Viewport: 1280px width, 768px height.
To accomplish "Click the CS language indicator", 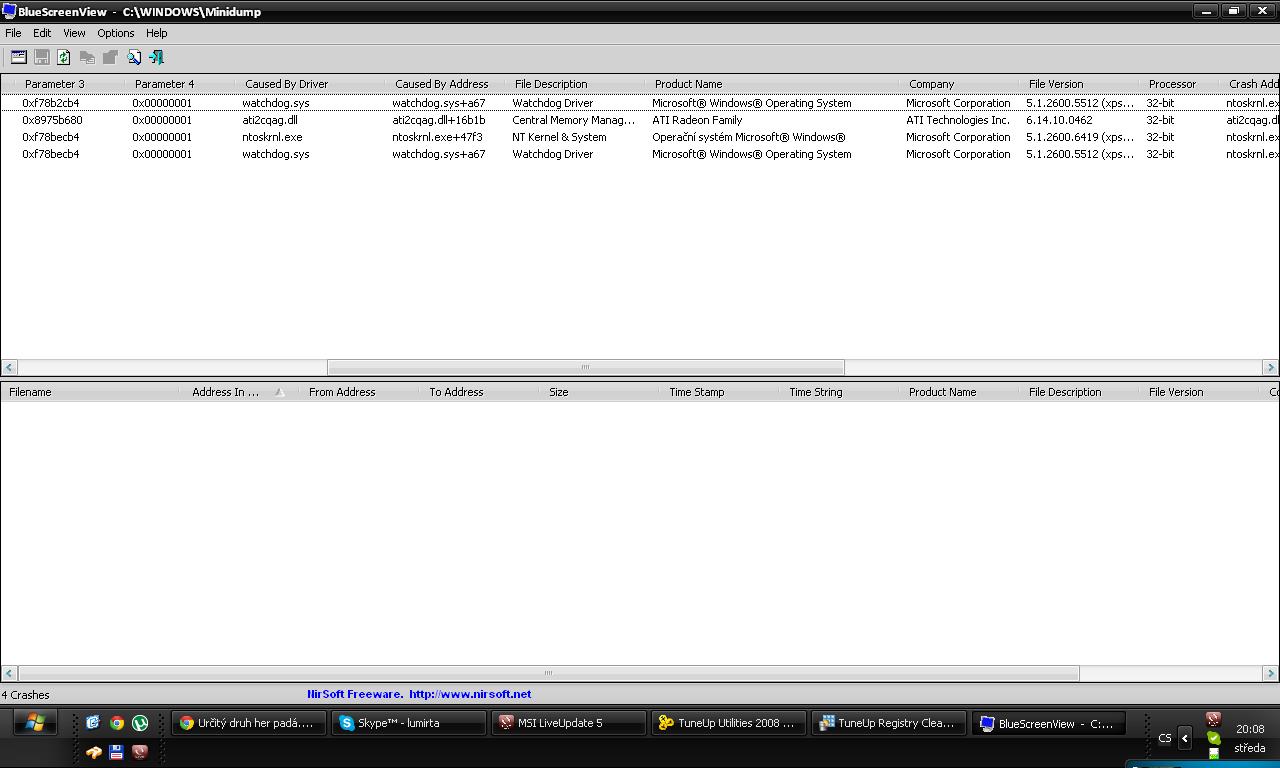I will pyautogui.click(x=1165, y=738).
